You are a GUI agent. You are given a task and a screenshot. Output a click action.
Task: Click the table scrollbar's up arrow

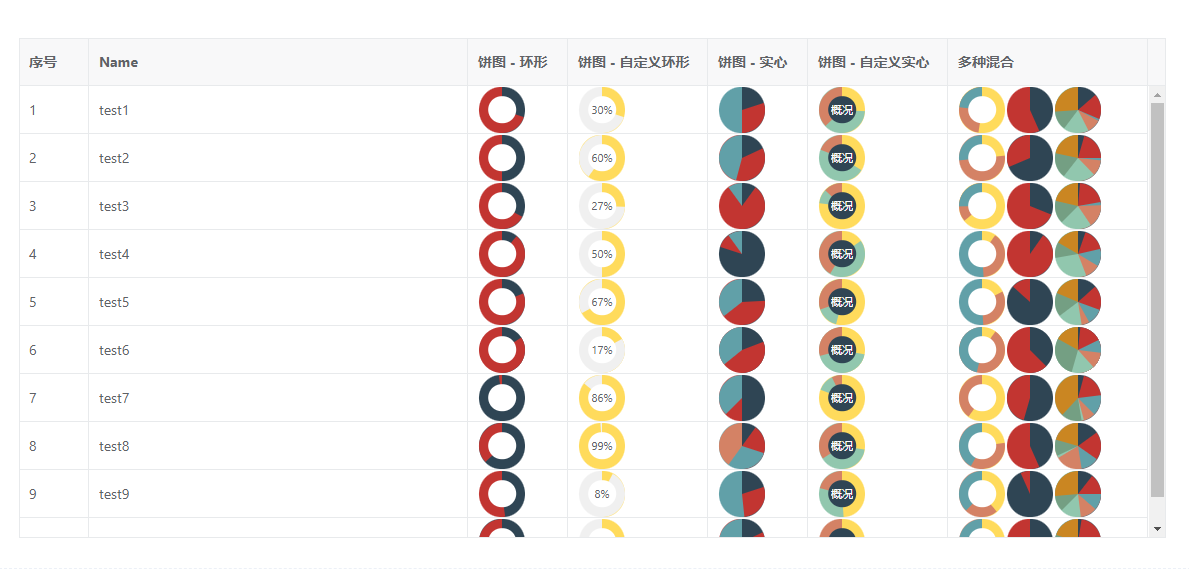(x=1158, y=95)
